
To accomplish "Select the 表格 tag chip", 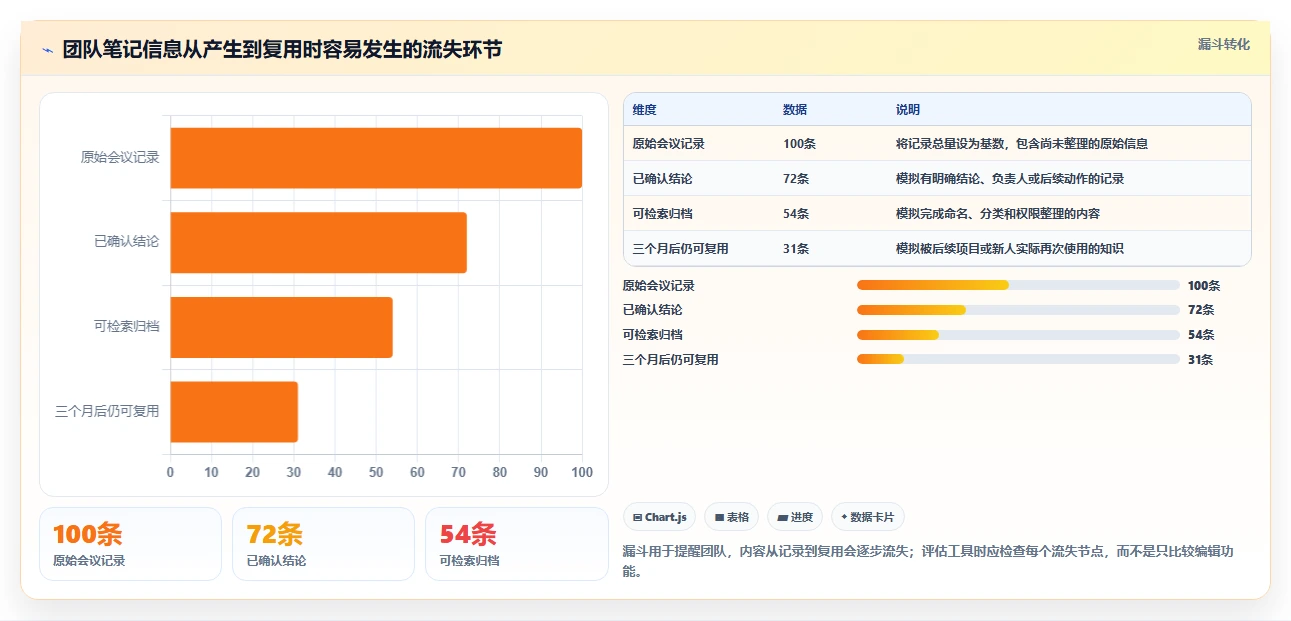I will (x=732, y=517).
